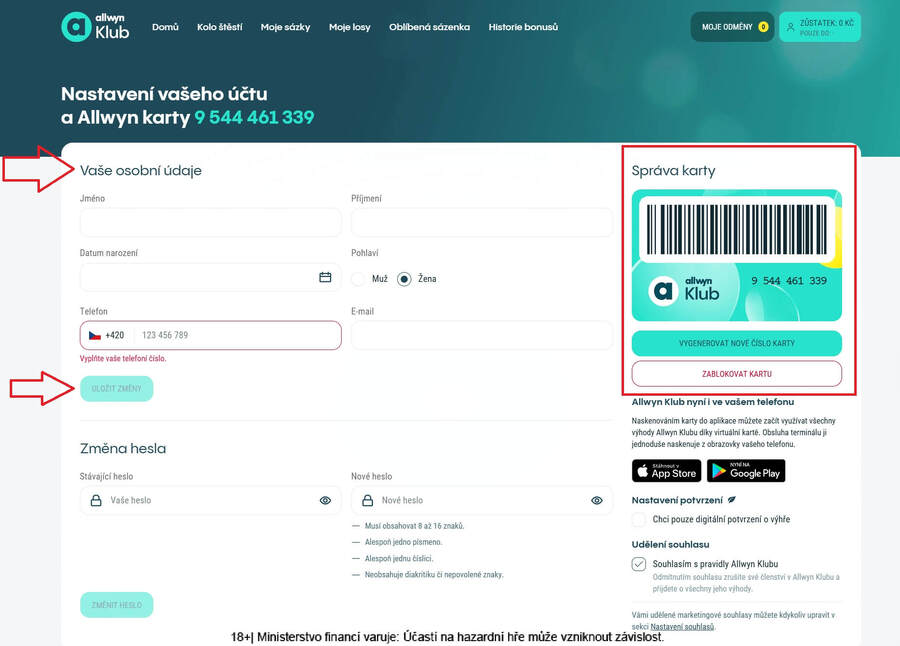This screenshot has width=900, height=646.
Task: Open Oblíbená sázenka menu item
Action: (429, 27)
